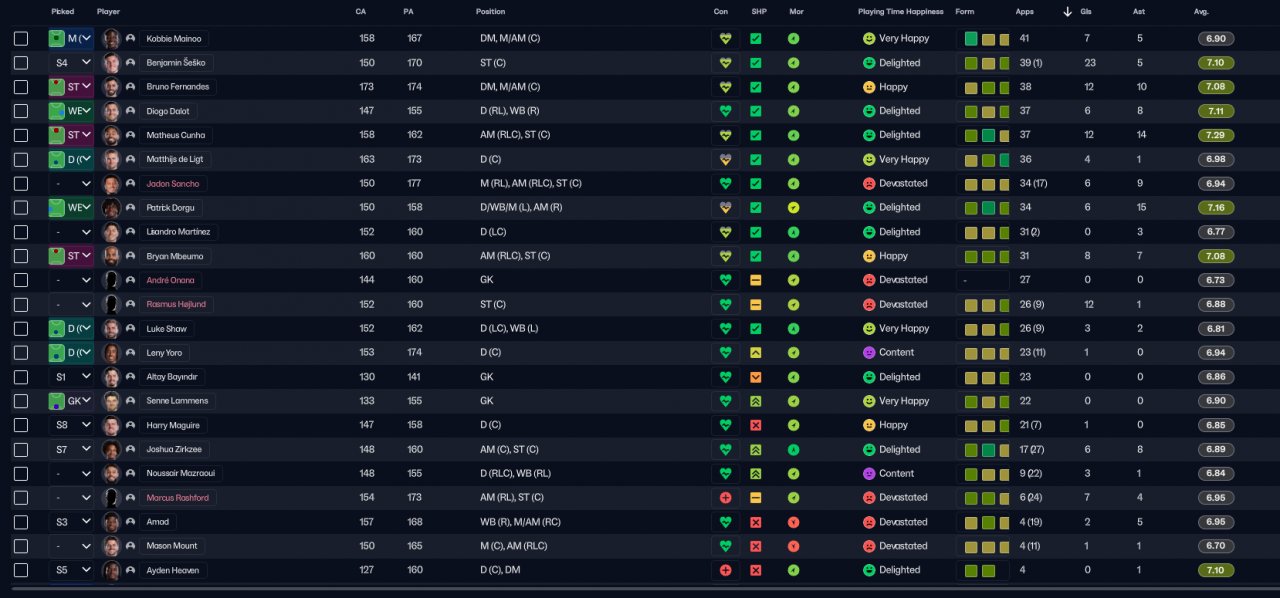Click Noussair Mazraoui's purple content face icon
This screenshot has height=598, width=1280.
pos(869,474)
